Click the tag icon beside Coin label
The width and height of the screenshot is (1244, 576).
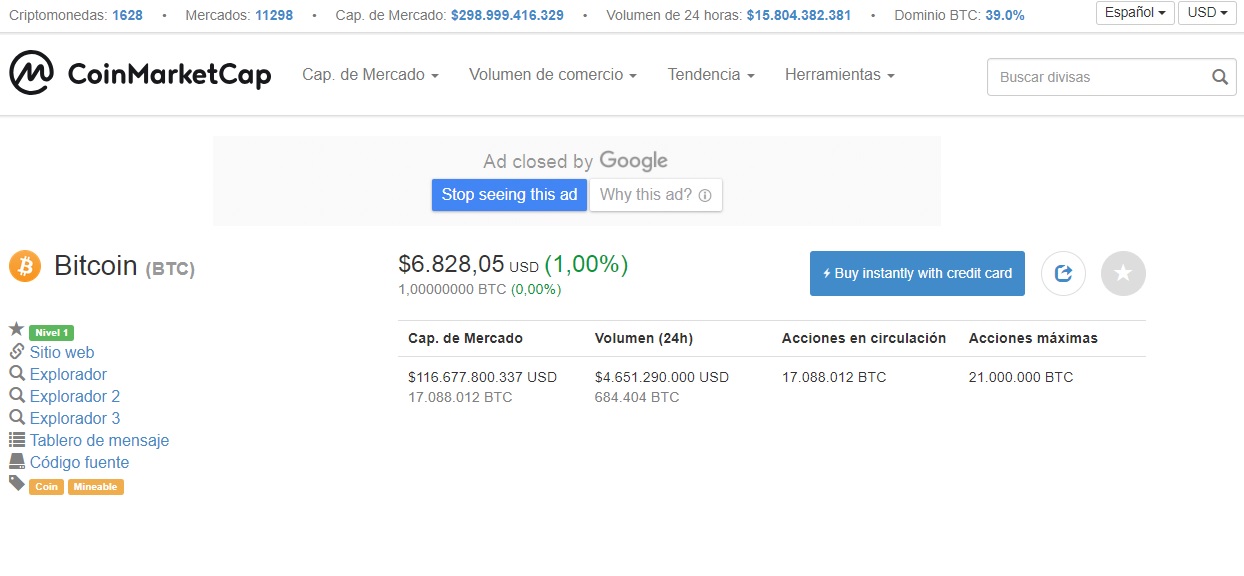pos(17,483)
